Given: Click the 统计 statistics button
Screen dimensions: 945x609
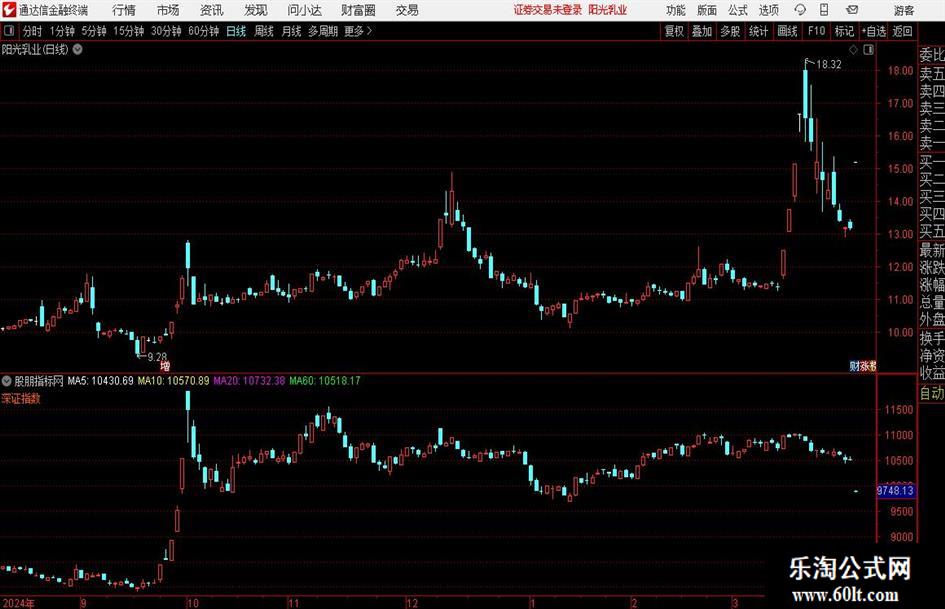Looking at the screenshot, I should click(758, 31).
